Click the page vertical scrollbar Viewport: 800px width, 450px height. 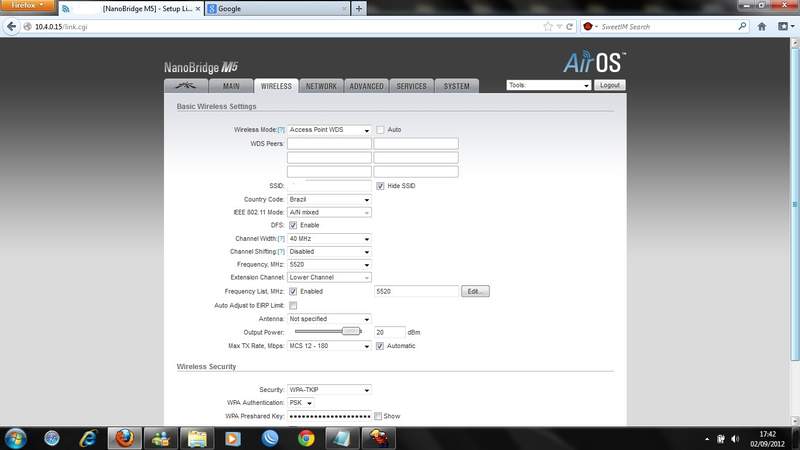[794, 204]
